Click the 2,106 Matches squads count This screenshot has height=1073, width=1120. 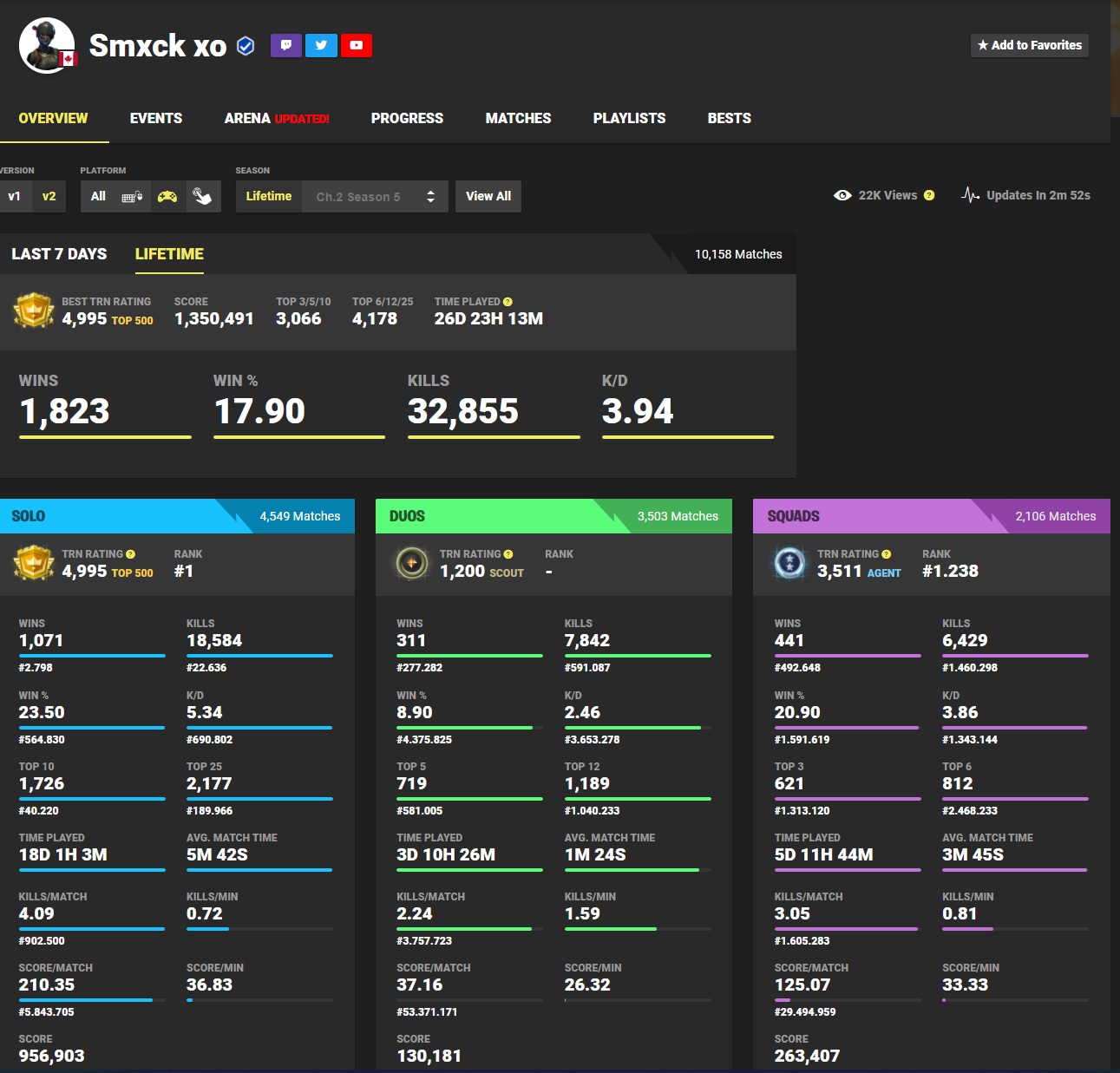pyautogui.click(x=1056, y=516)
